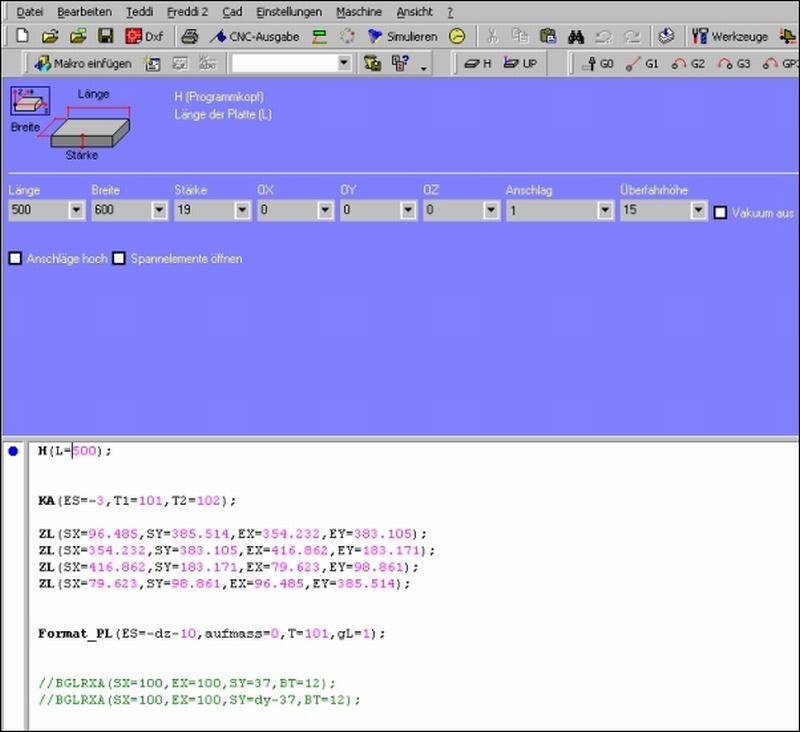
Task: Save the program with the floppy disk icon
Action: (x=105, y=36)
